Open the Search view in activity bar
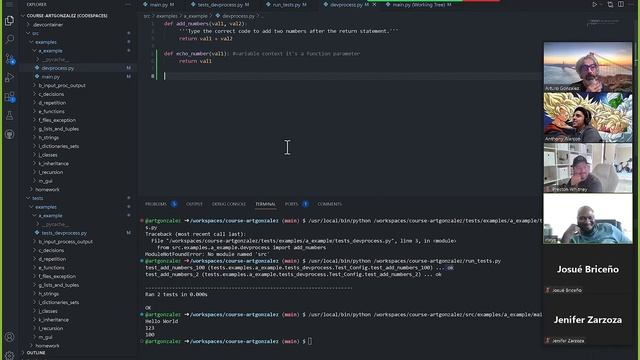640x360 pixels. point(9,40)
